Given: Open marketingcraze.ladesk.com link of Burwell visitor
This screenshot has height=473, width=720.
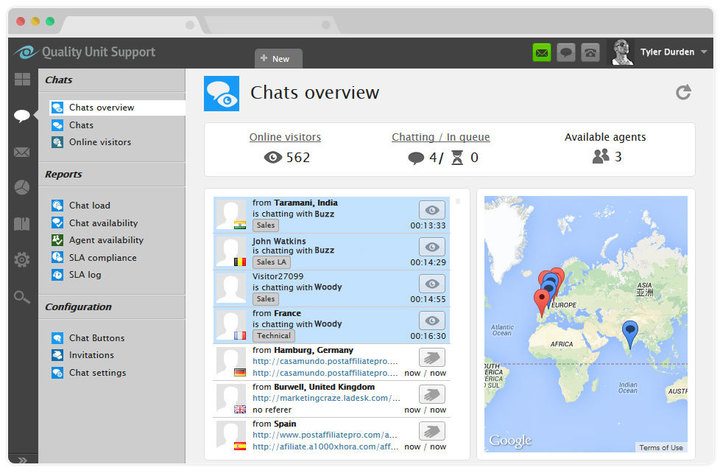Looking at the screenshot, I should (x=326, y=398).
